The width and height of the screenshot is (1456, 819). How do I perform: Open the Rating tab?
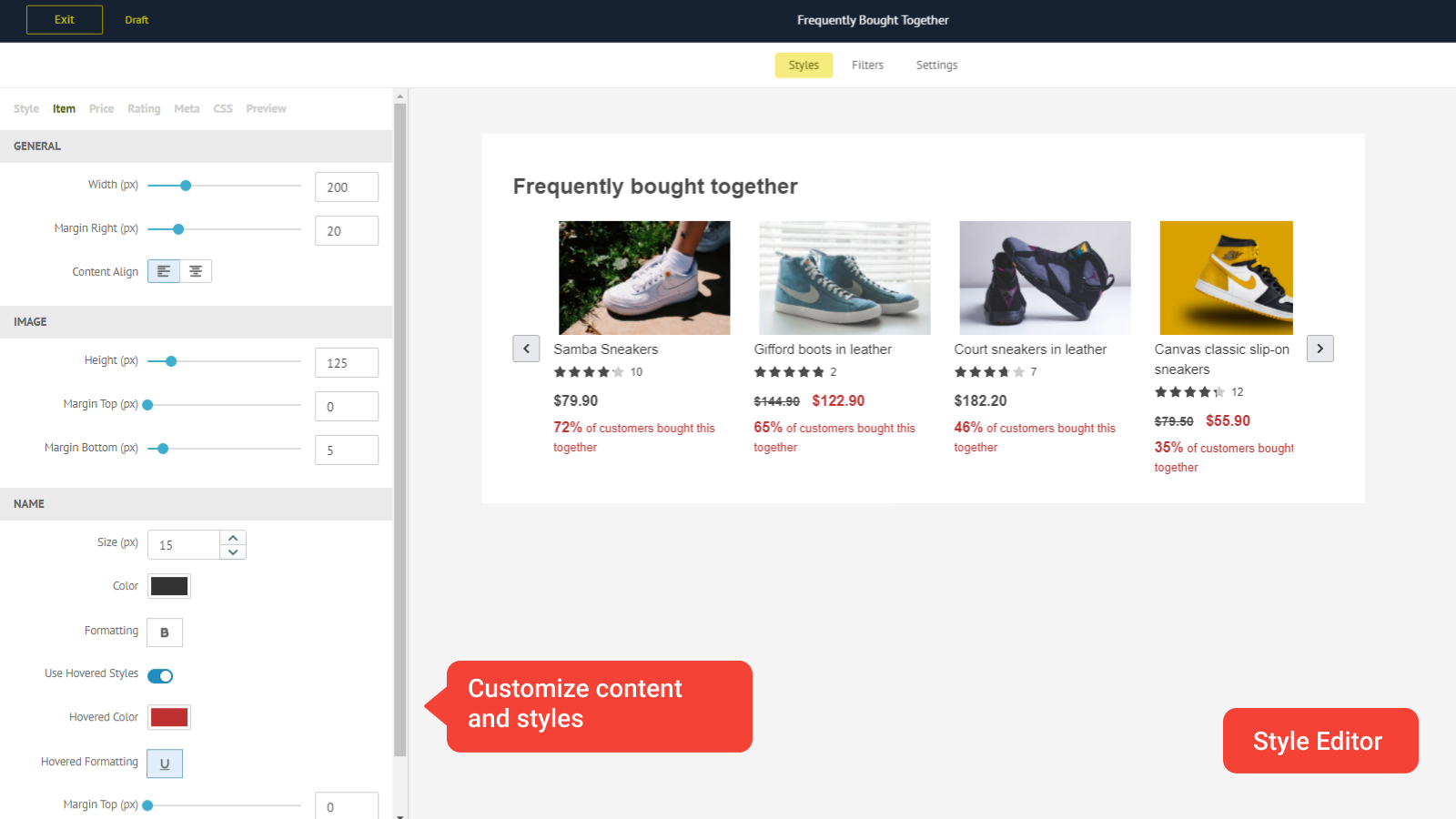(144, 108)
